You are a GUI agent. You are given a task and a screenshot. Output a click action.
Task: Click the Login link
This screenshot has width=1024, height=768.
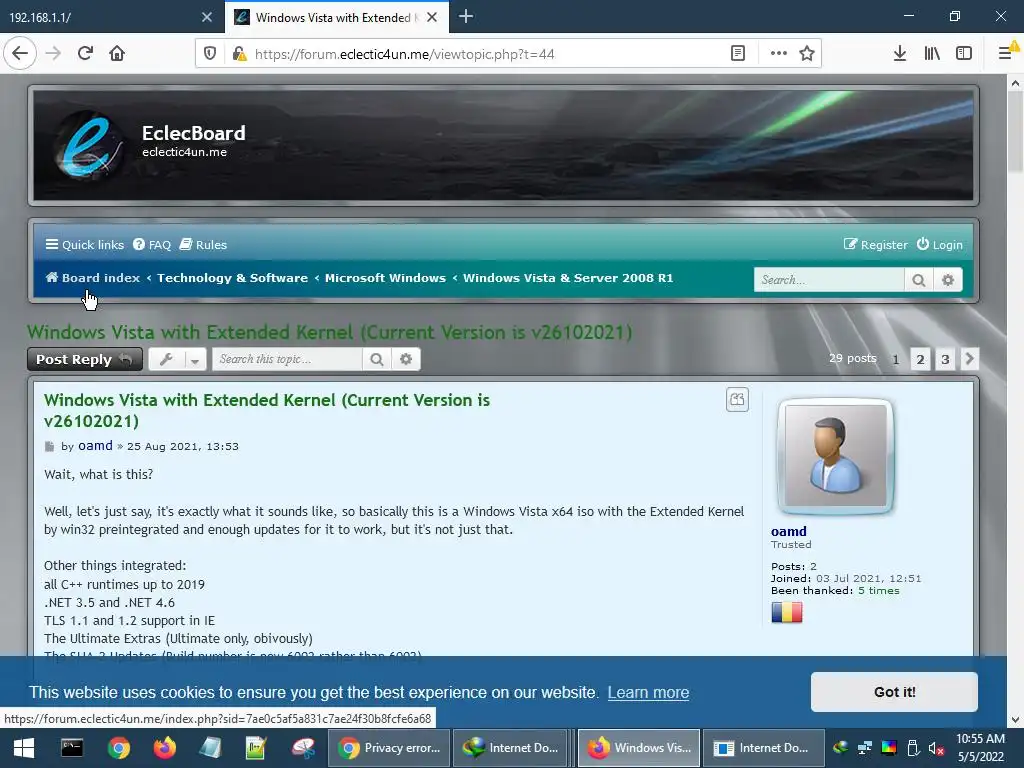coord(939,245)
